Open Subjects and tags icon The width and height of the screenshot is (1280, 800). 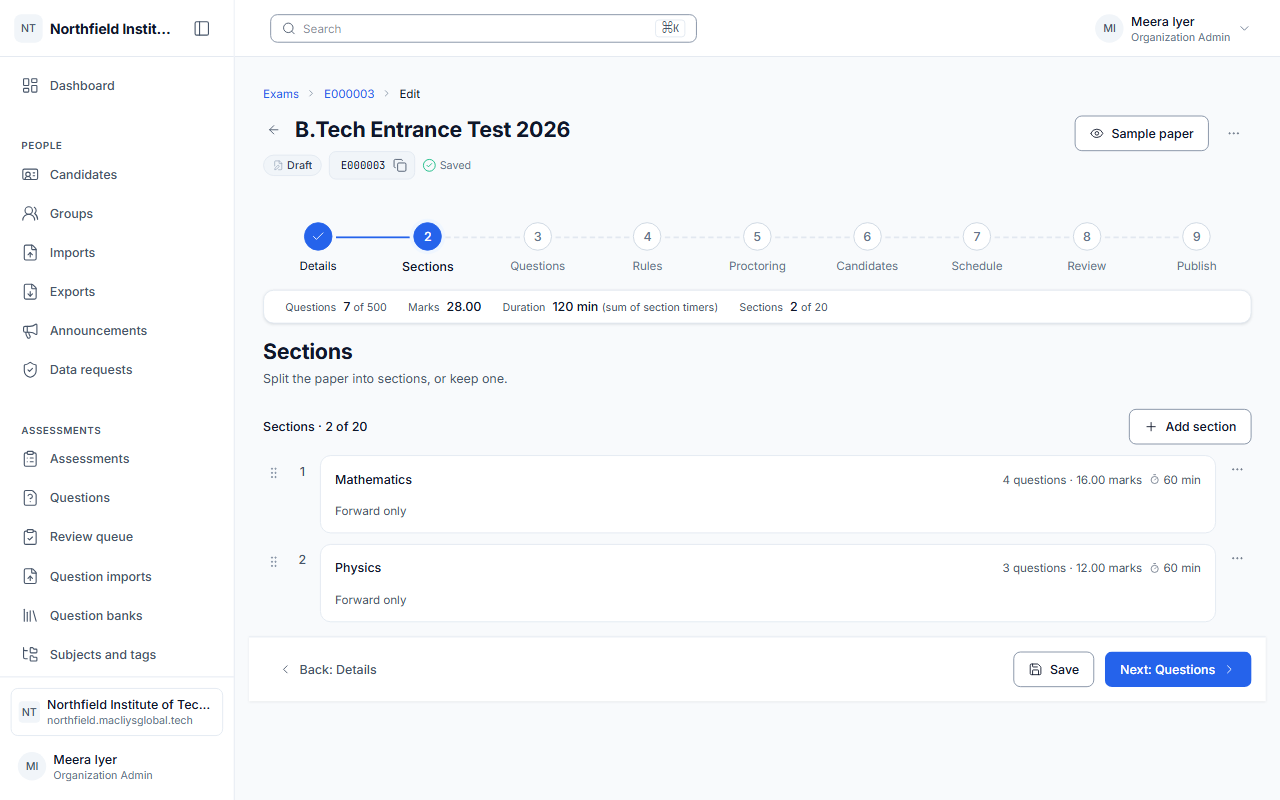(30, 655)
